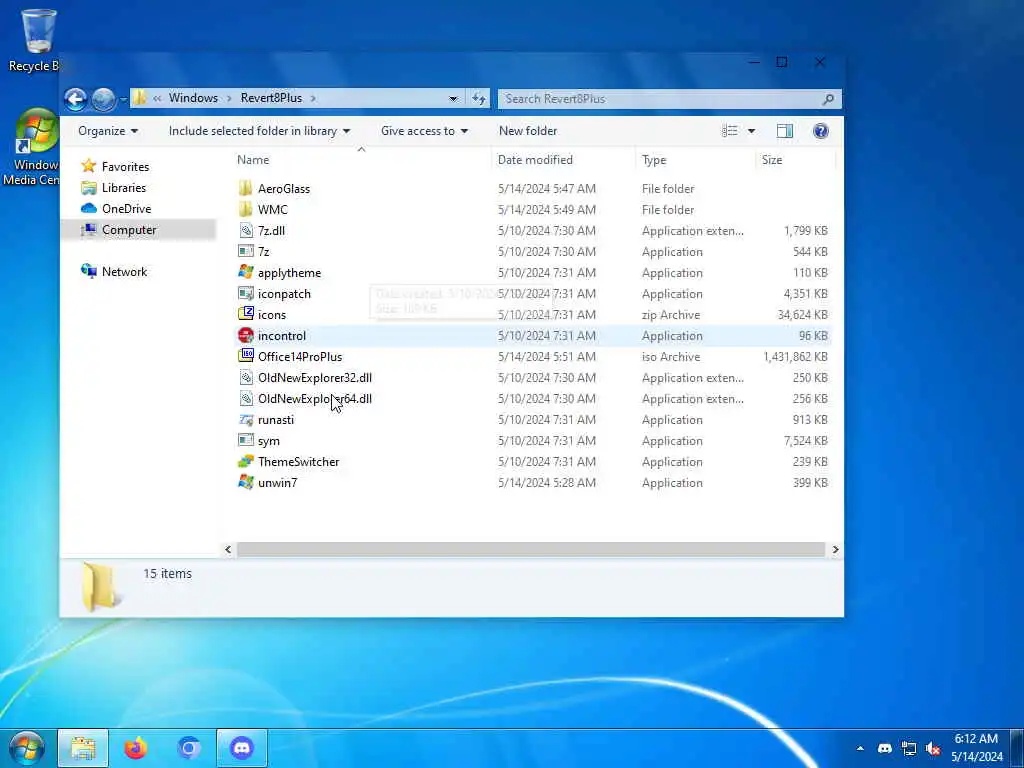The width and height of the screenshot is (1024, 768).
Task: Show hidden system tray icons arrow
Action: pos(860,748)
